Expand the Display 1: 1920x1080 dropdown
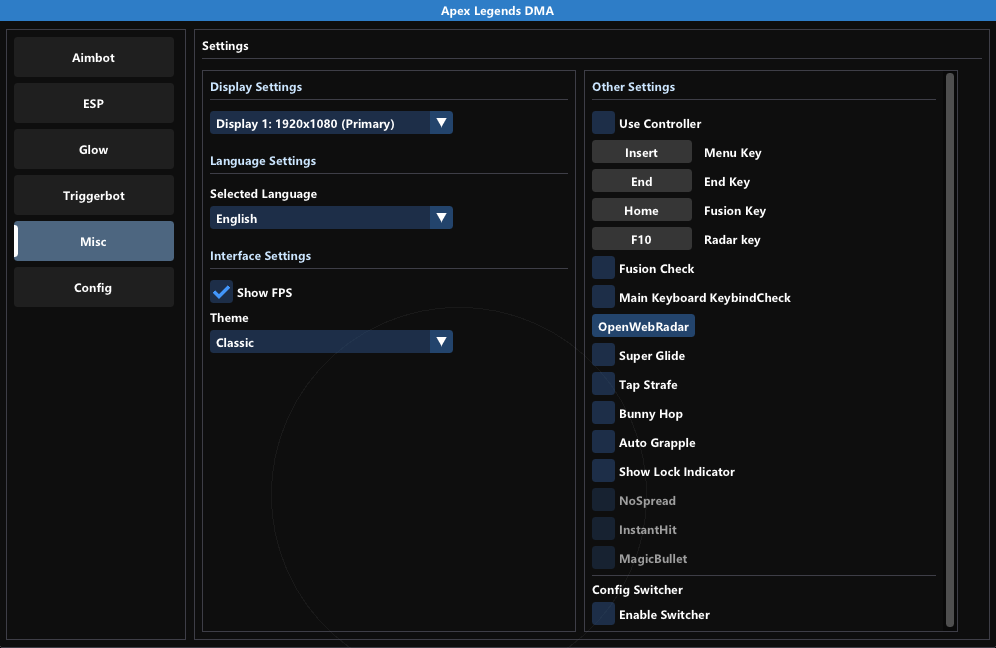Viewport: 996px width, 648px height. tap(331, 123)
